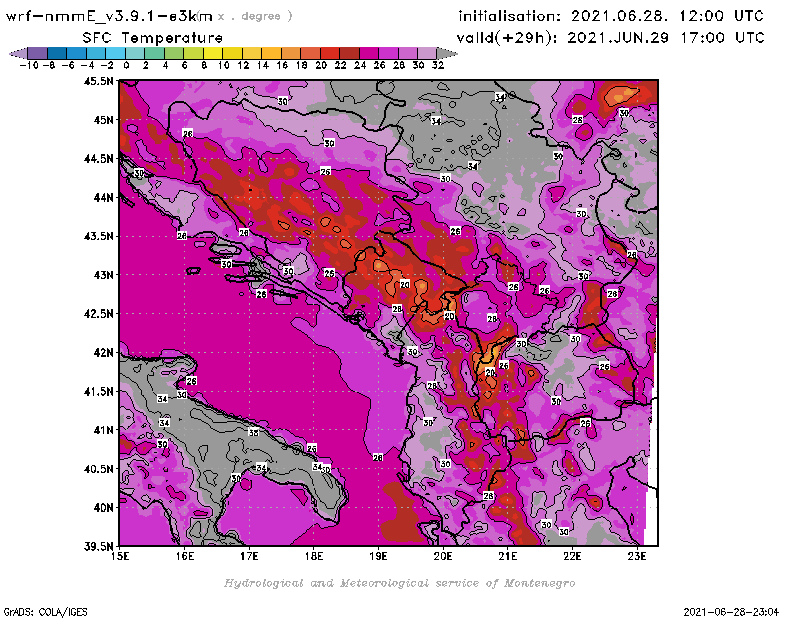
Task: Click the legend swatch between -8 and -6
Action: click(57, 53)
